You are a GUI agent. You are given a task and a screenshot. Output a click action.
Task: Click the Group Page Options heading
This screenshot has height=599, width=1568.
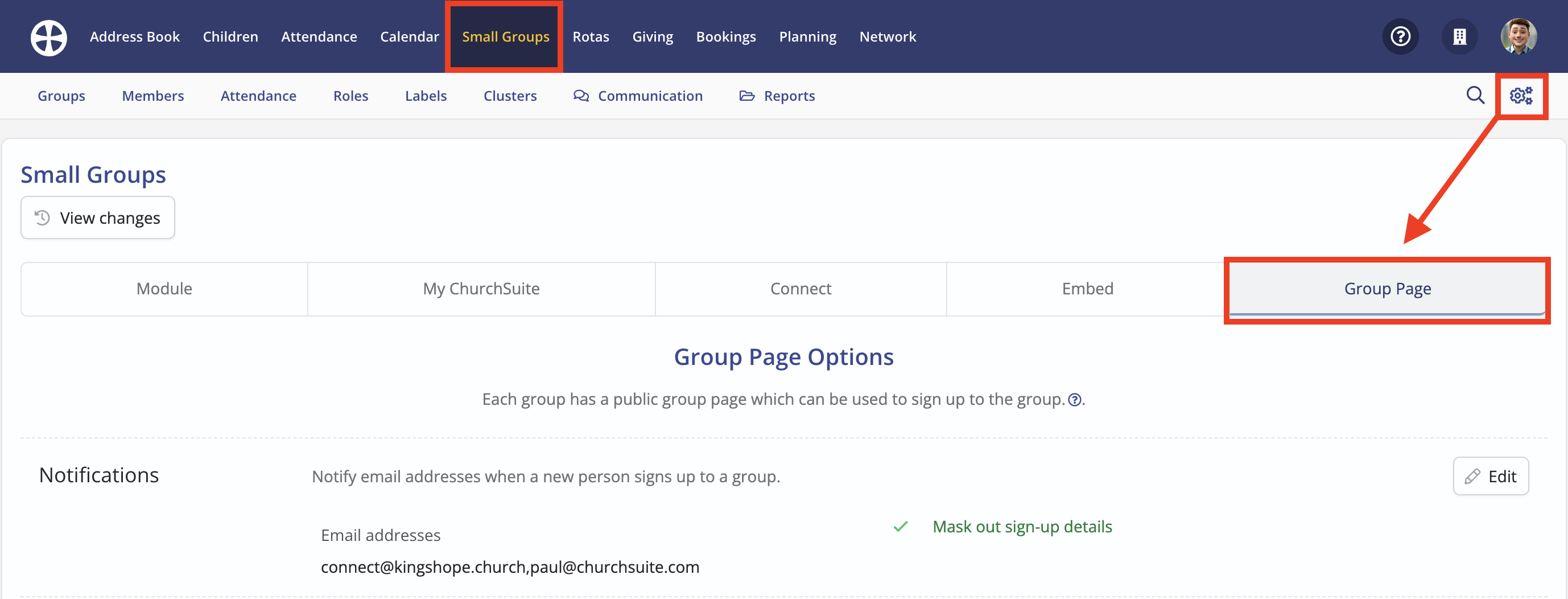coord(783,357)
